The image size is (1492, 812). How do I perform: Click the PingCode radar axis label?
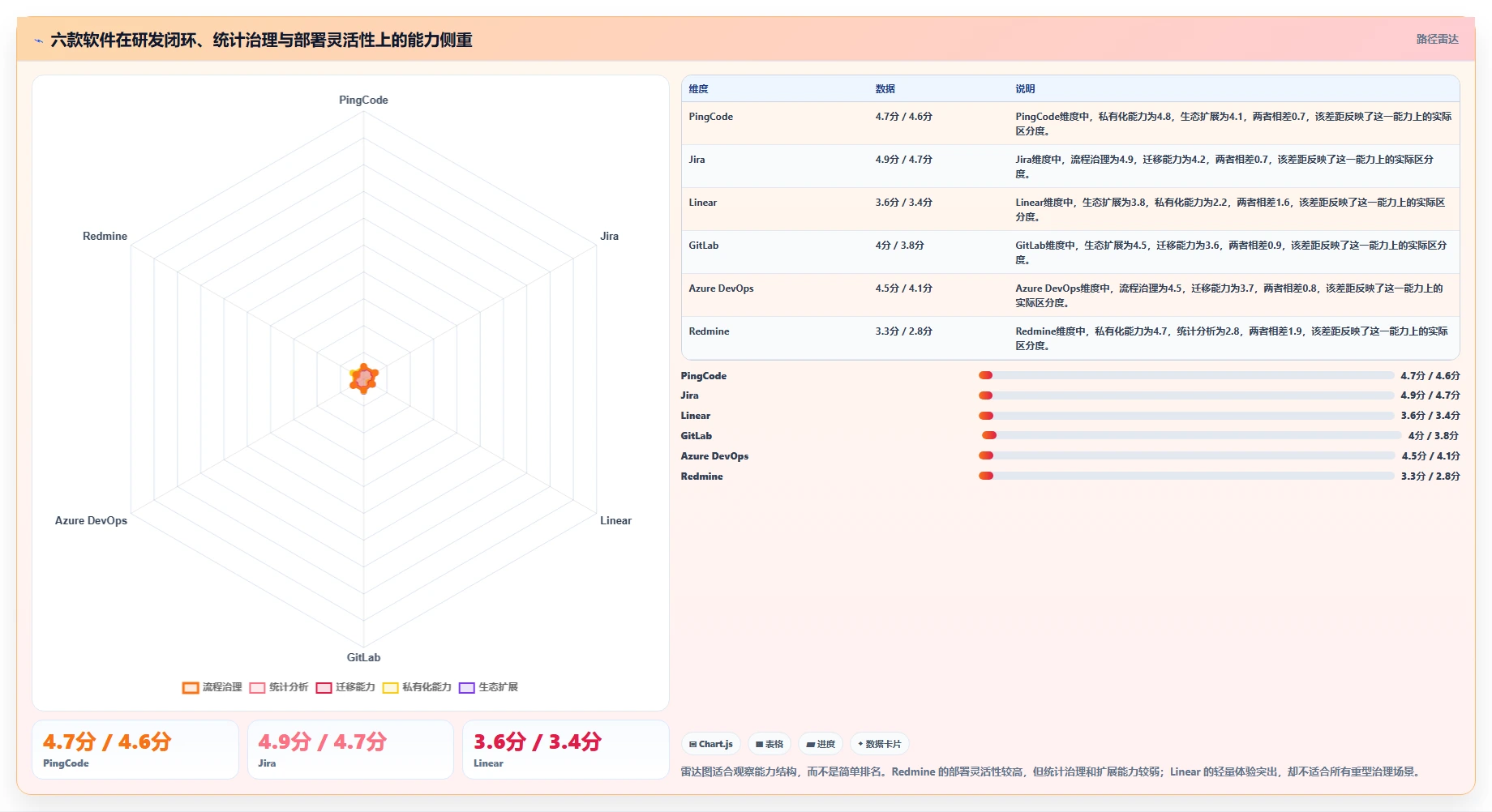(363, 100)
